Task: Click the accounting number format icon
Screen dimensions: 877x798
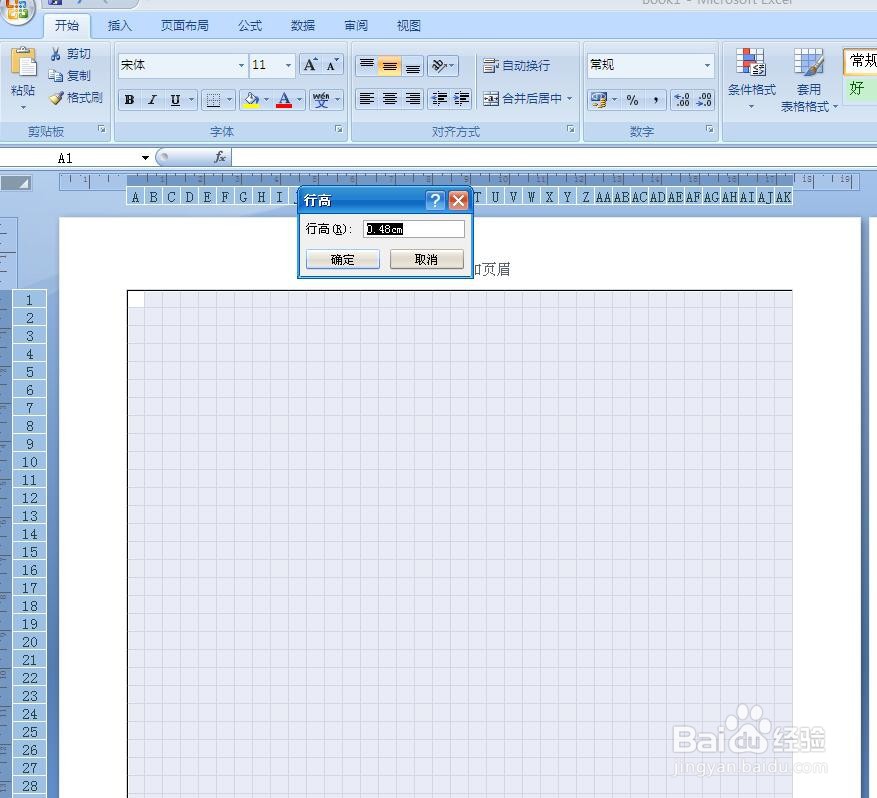Action: [599, 100]
